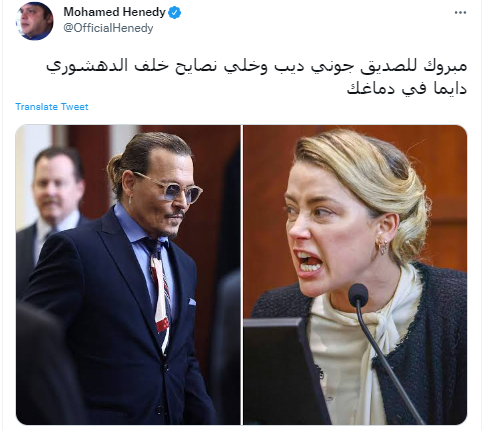Open left photo of man in navy suit

coord(128,275)
